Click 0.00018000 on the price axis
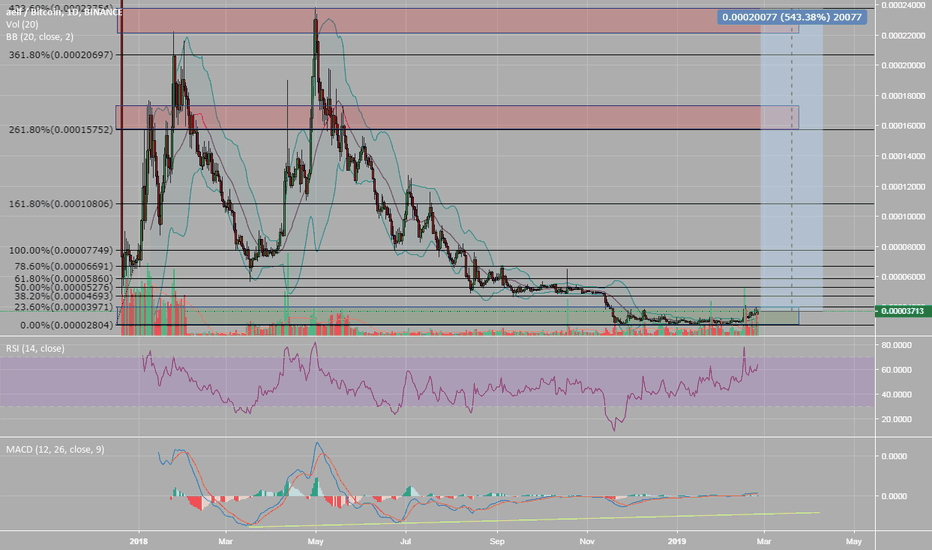Image resolution: width=932 pixels, height=550 pixels. [903, 96]
